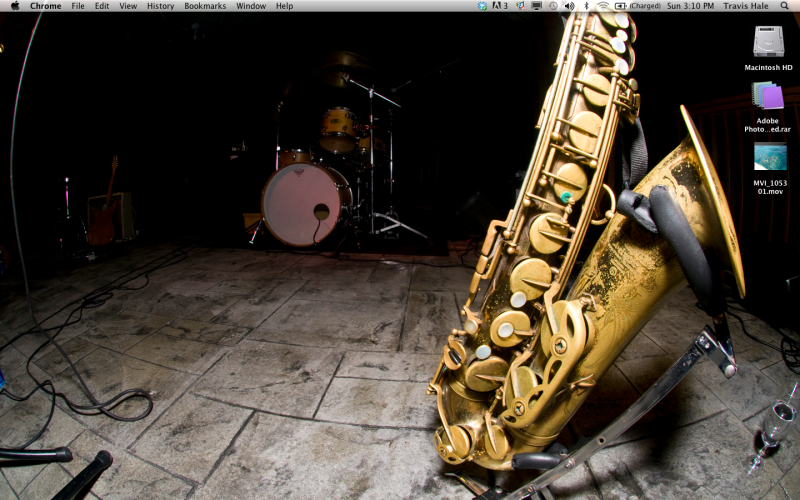Open the Wi-Fi status menu
800x500 pixels.
click(603, 6)
